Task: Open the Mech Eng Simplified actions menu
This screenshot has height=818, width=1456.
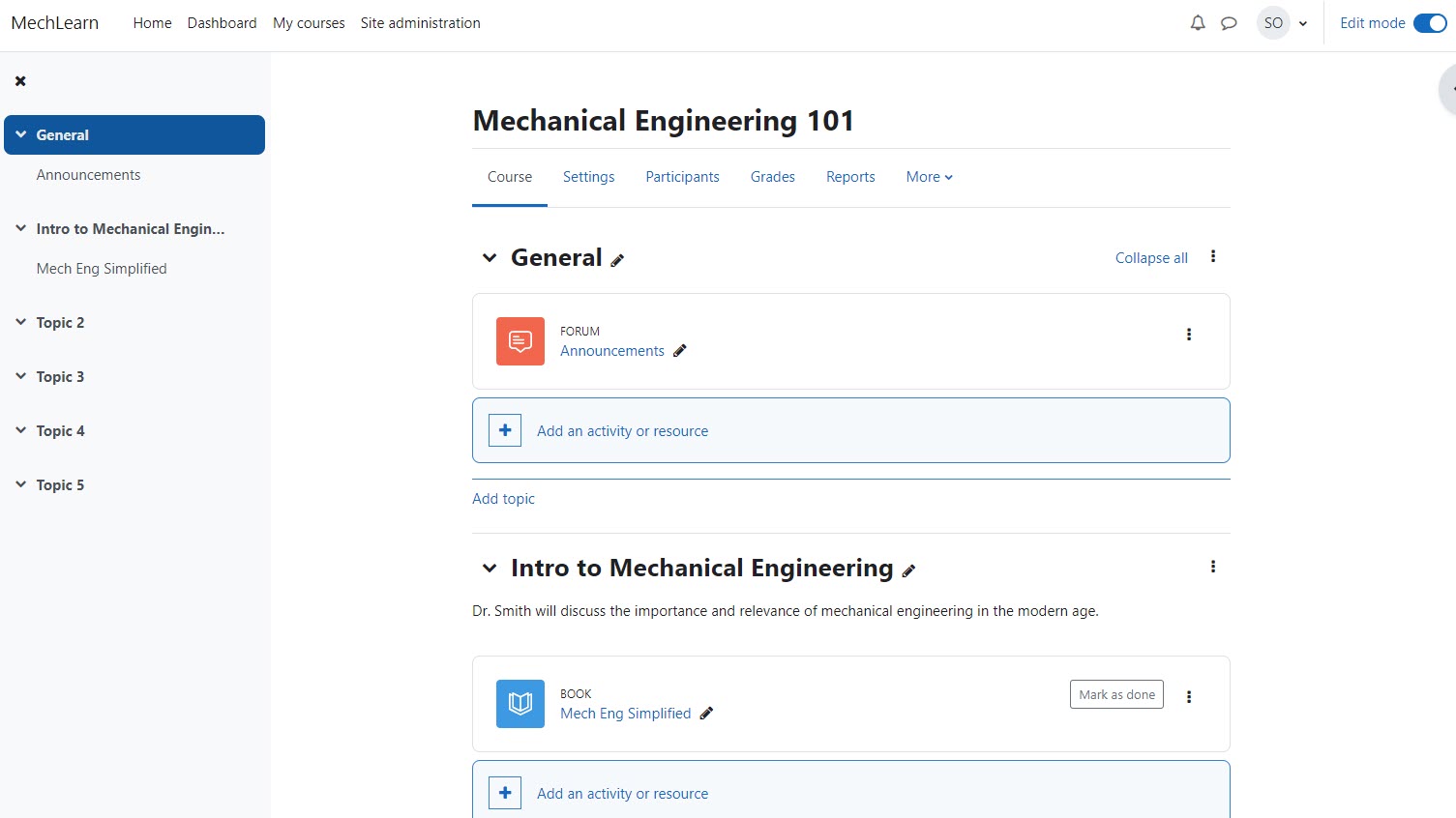Action: click(x=1189, y=697)
